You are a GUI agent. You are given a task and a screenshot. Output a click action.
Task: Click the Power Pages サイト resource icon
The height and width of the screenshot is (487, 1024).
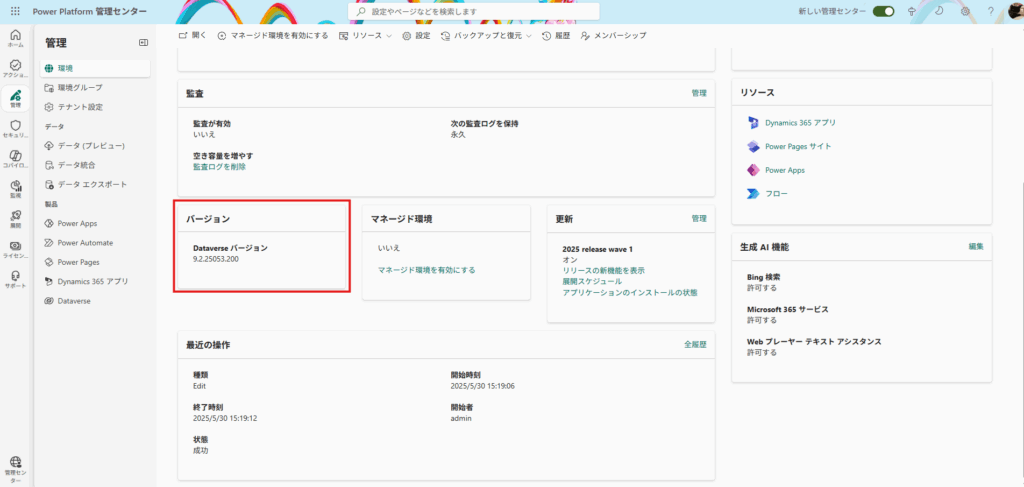[754, 146]
